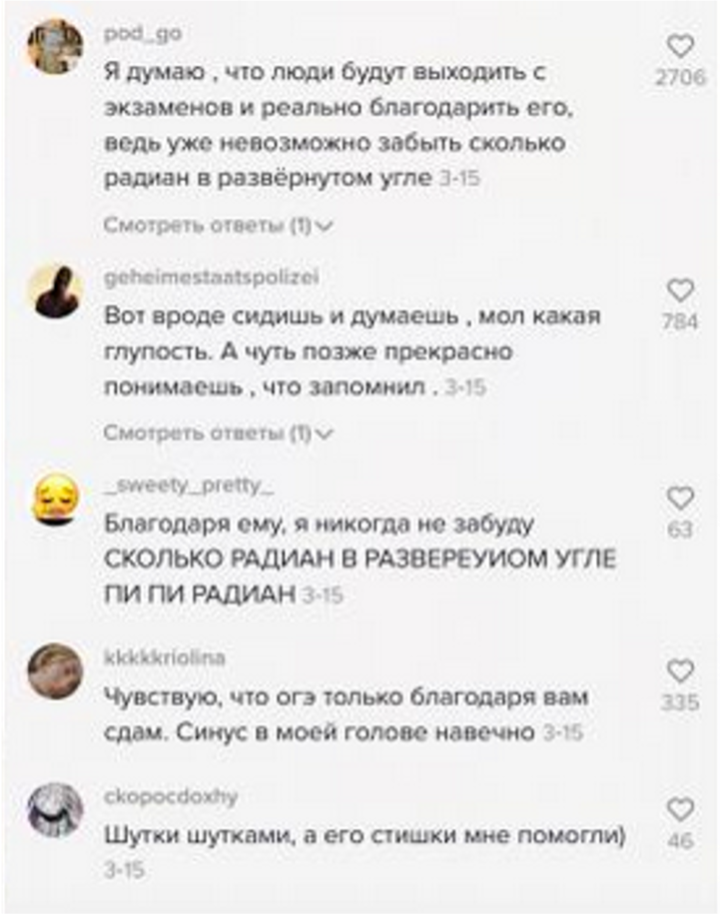
Task: Expand replies under pod_go's comment
Action: point(218,225)
